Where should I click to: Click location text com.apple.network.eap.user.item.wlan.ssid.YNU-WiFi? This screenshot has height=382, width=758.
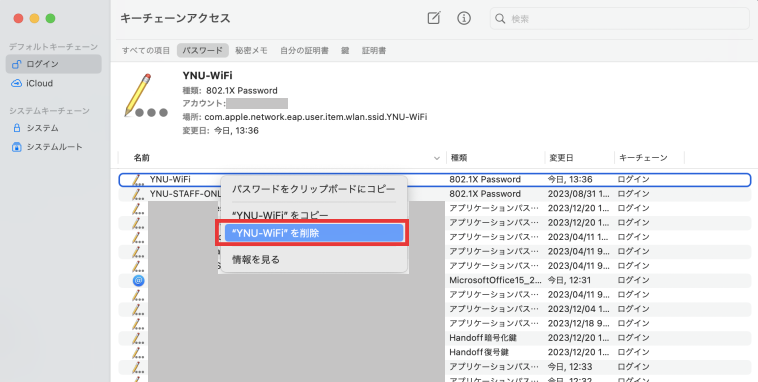click(316, 117)
